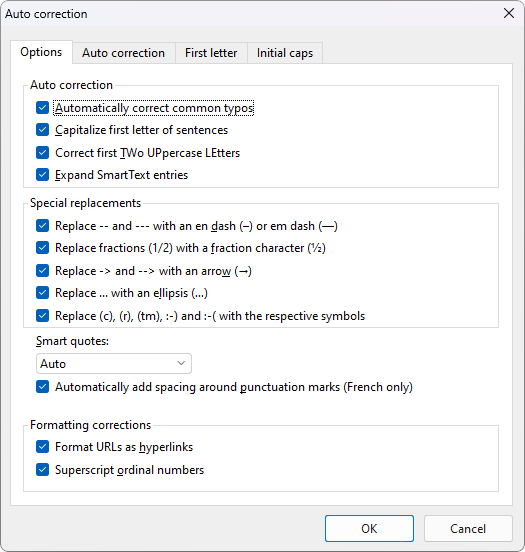
Task: Toggle Superscript ordinal numbers
Action: pyautogui.click(x=42, y=470)
